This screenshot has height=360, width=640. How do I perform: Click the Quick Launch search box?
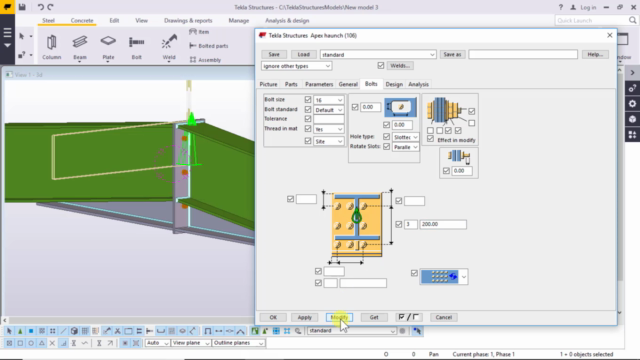(x=592, y=20)
